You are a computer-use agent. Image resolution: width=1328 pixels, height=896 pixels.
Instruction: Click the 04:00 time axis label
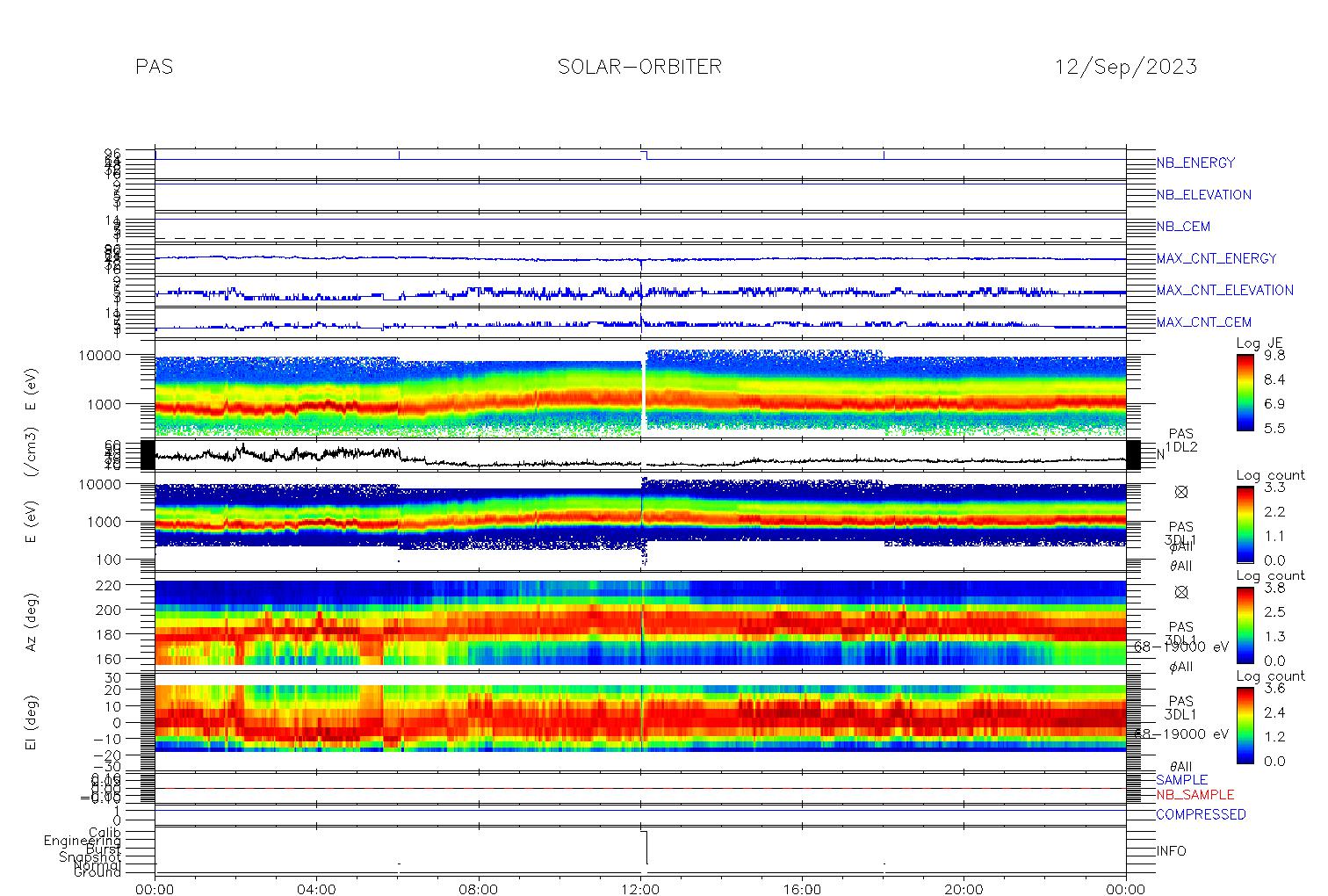pyautogui.click(x=316, y=889)
